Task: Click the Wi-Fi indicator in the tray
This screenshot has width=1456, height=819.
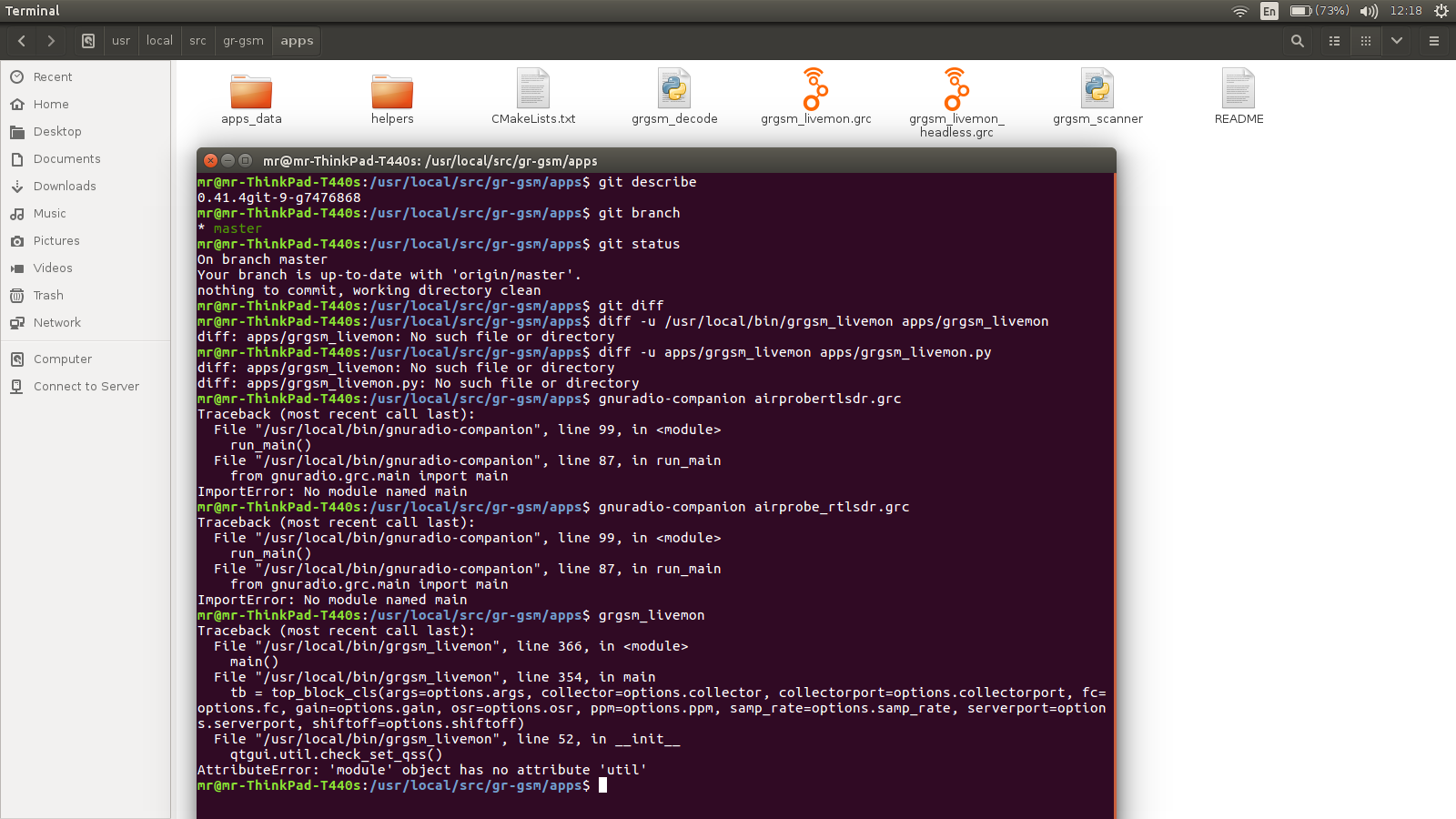Action: 1239,11
